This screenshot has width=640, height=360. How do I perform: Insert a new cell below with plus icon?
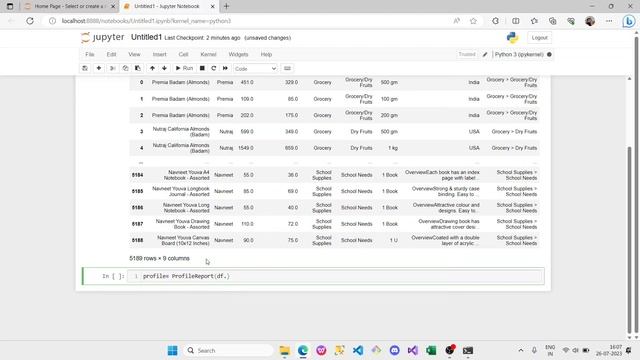click(99, 69)
